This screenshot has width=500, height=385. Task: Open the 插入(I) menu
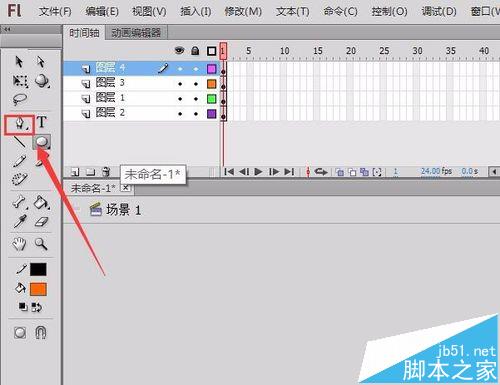coord(196,12)
